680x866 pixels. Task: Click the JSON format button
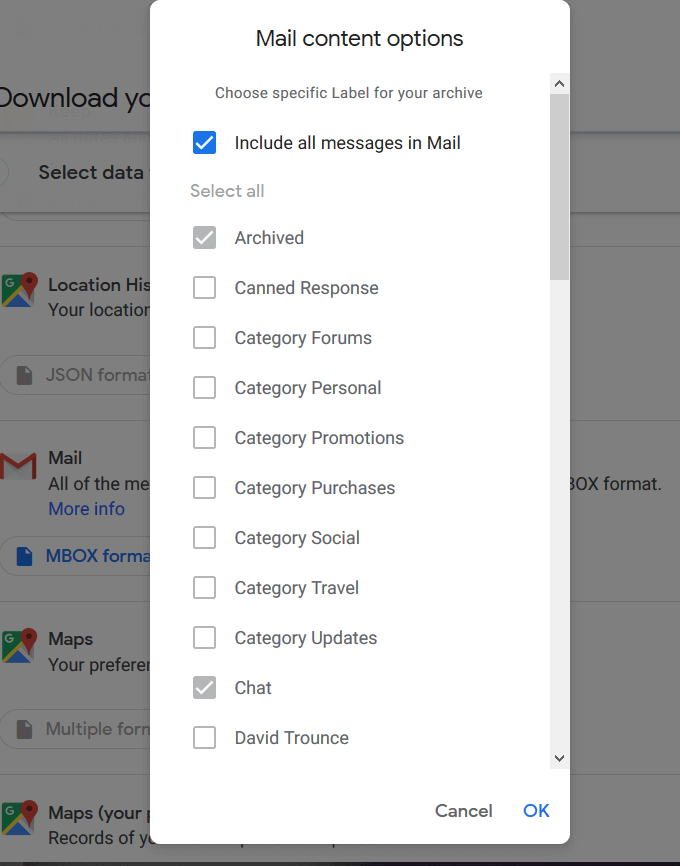point(75,375)
